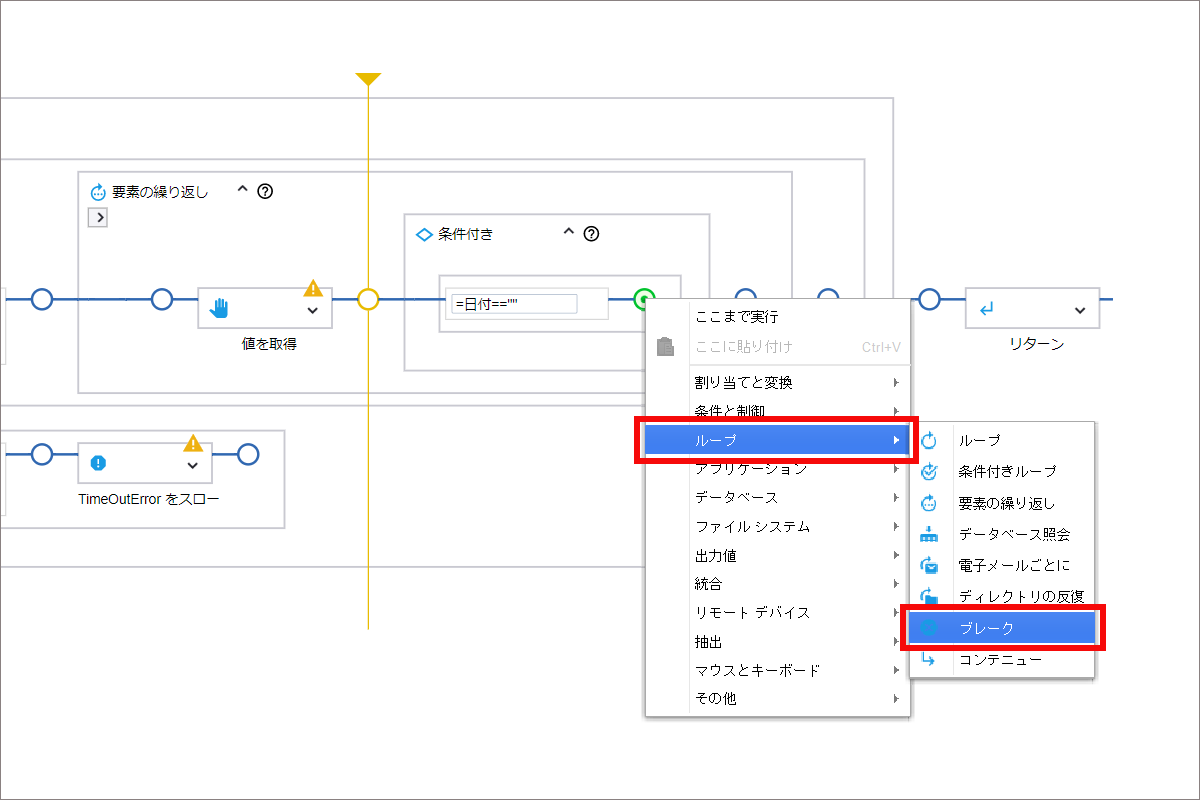
Task: Click the yellow triangle execution marker at top
Action: tap(368, 79)
